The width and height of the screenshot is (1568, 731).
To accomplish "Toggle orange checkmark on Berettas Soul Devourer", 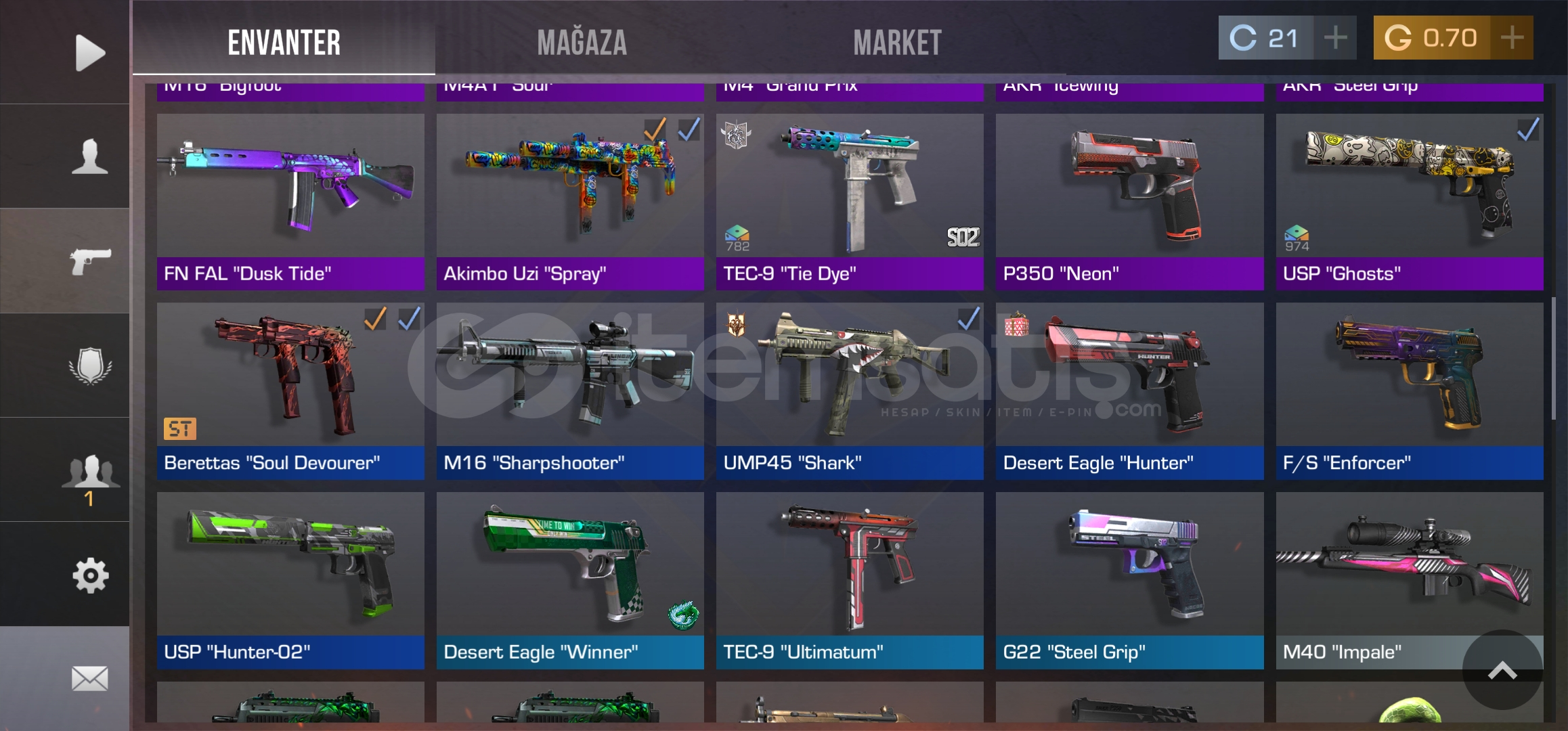I will point(375,318).
